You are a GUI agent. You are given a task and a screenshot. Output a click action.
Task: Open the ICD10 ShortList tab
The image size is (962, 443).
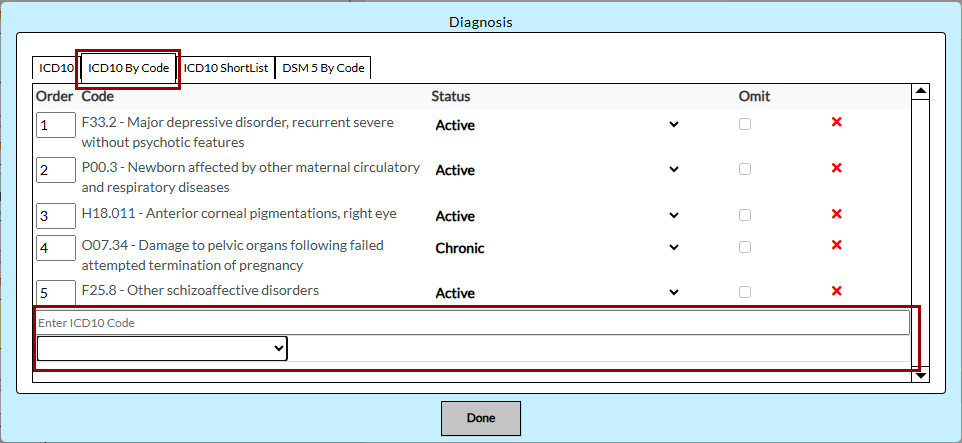click(226, 68)
